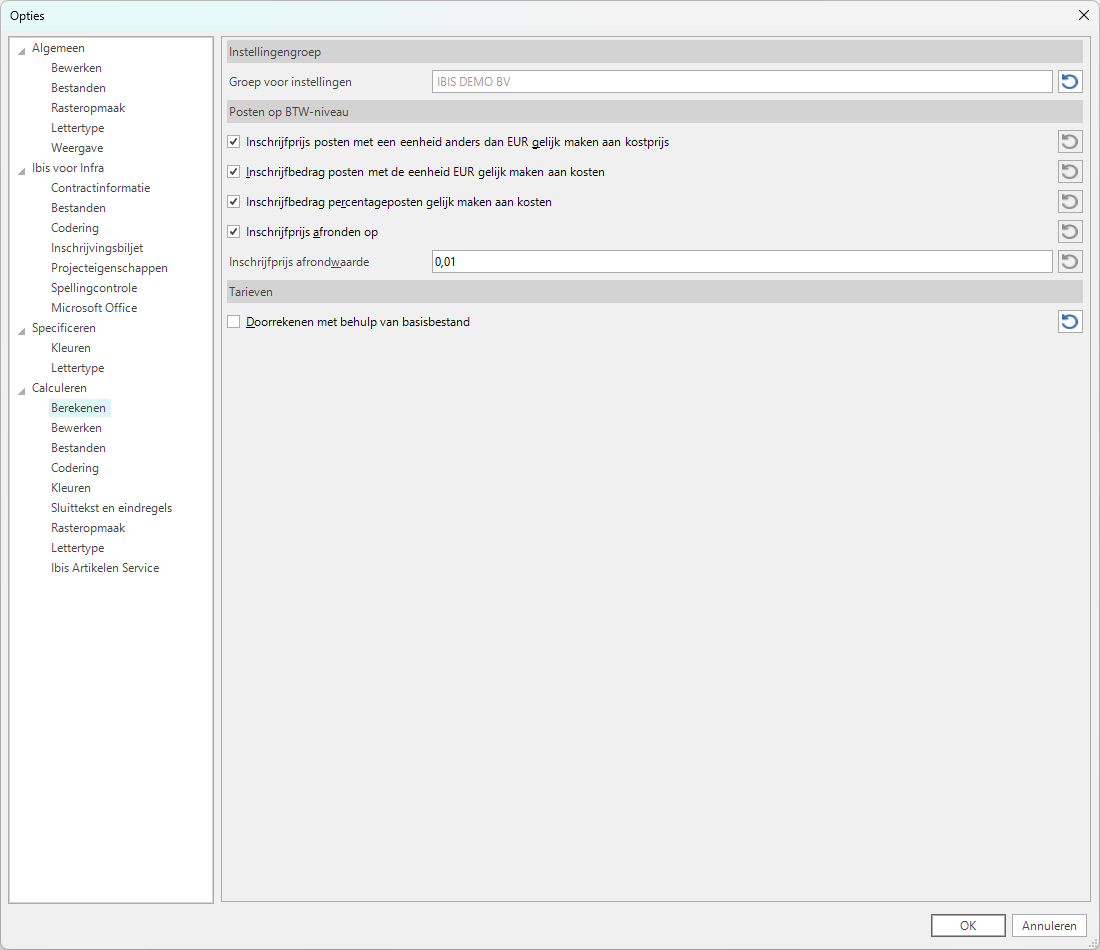1100x950 pixels.
Task: Click reset icon beside 'Inschrijfbedrag posten met eenheid EUR'
Action: pos(1070,172)
